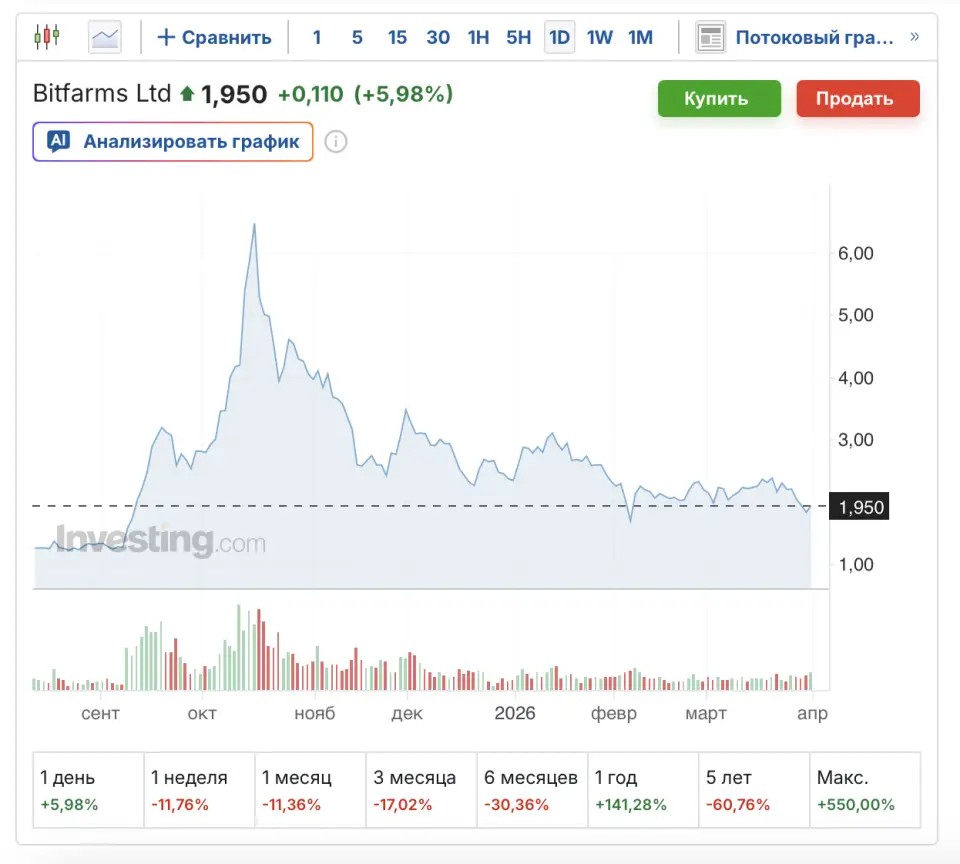
Task: Select the area chart type icon
Action: [x=105, y=37]
